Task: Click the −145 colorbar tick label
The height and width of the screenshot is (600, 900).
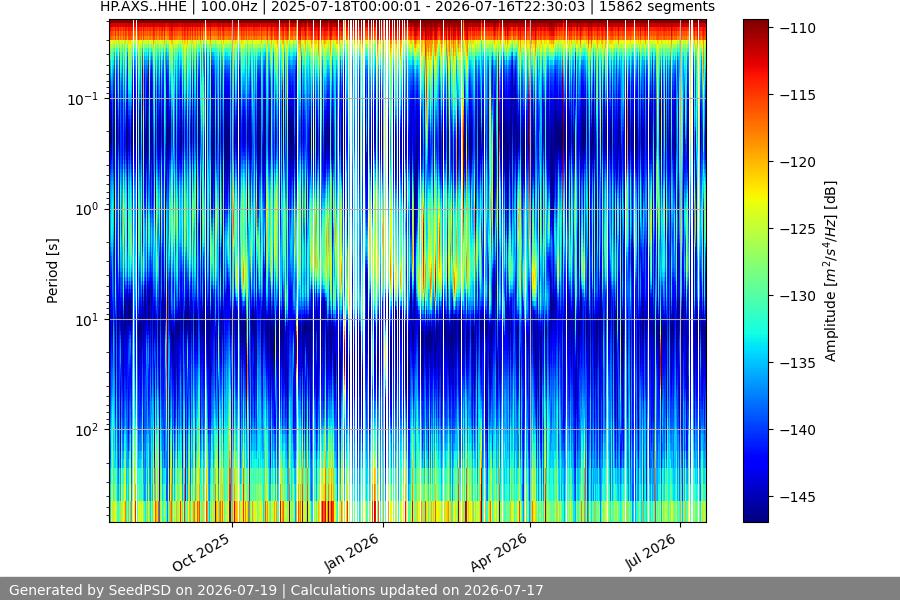Action: tap(798, 497)
